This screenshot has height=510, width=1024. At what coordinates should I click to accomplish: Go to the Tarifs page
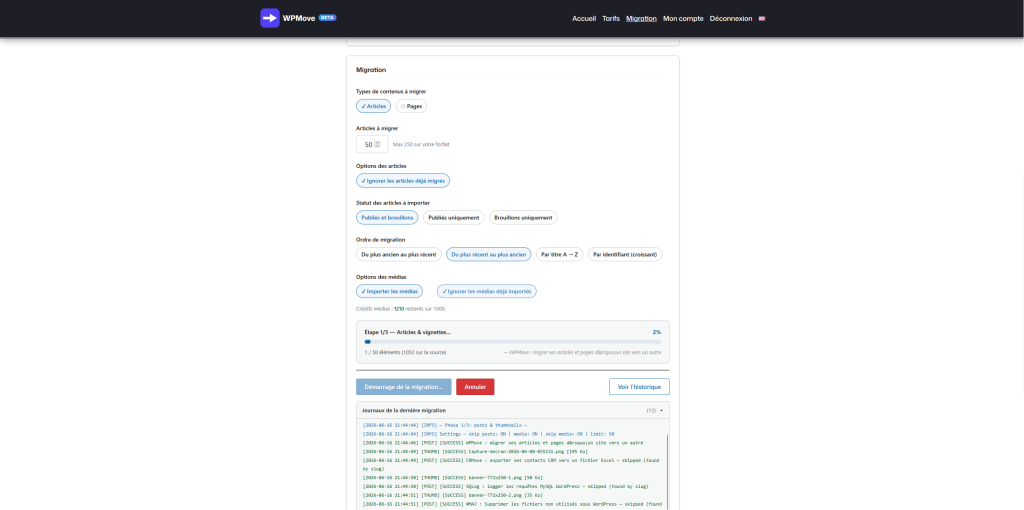tap(611, 19)
